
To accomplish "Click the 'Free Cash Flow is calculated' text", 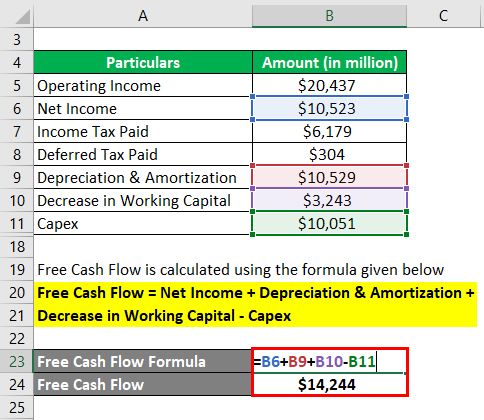I will 241,270.
